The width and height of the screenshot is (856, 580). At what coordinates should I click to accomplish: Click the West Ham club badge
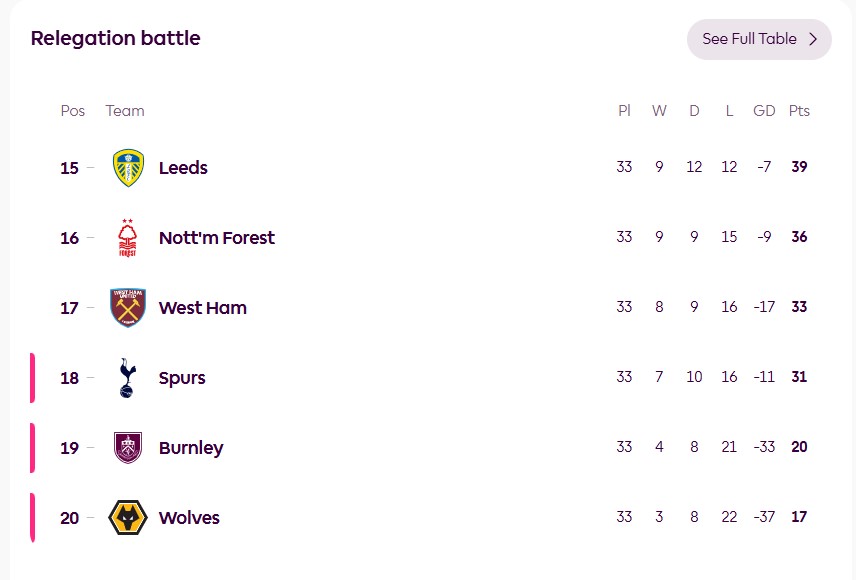pyautogui.click(x=128, y=308)
